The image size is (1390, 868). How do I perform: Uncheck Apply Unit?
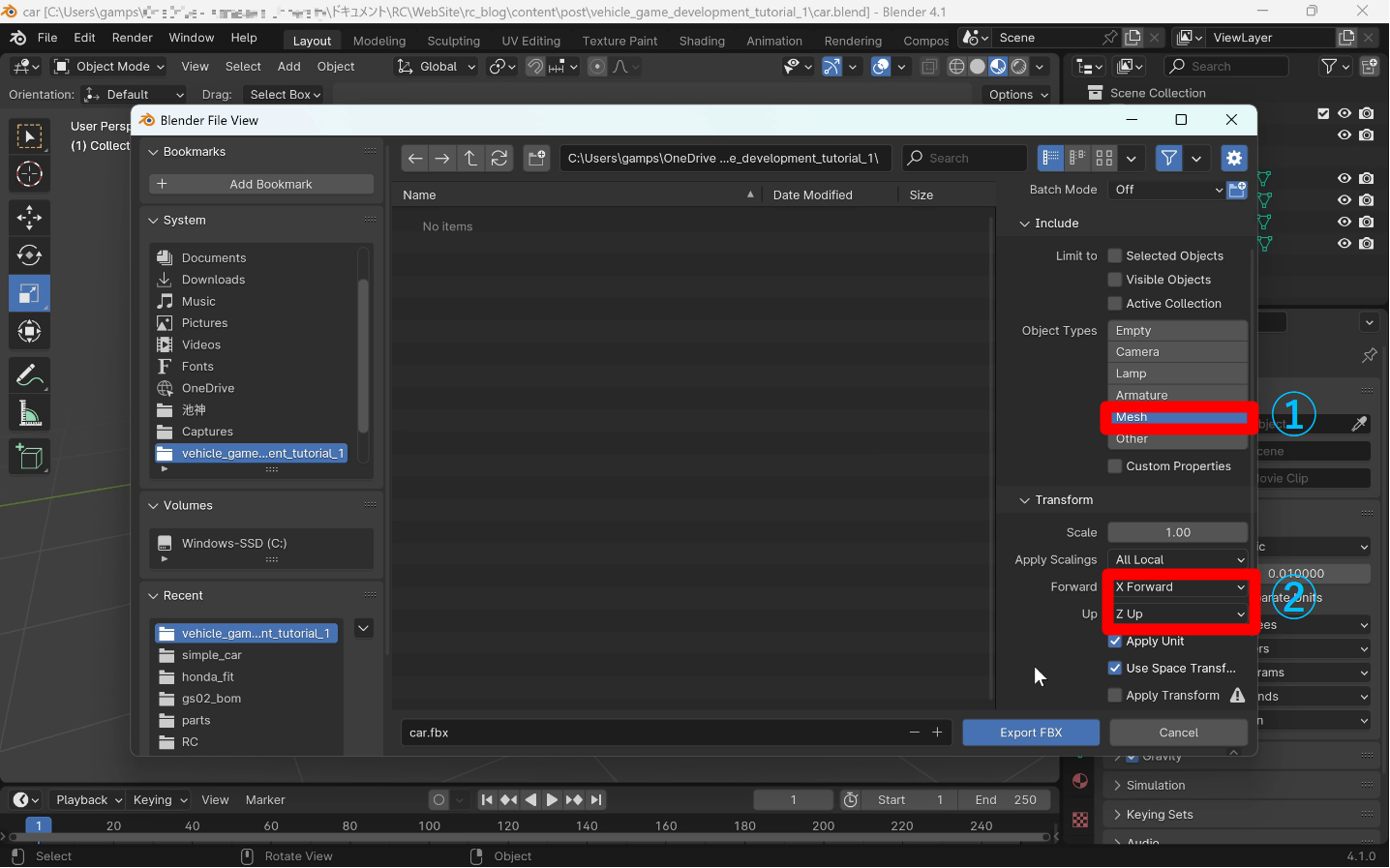click(x=1115, y=641)
